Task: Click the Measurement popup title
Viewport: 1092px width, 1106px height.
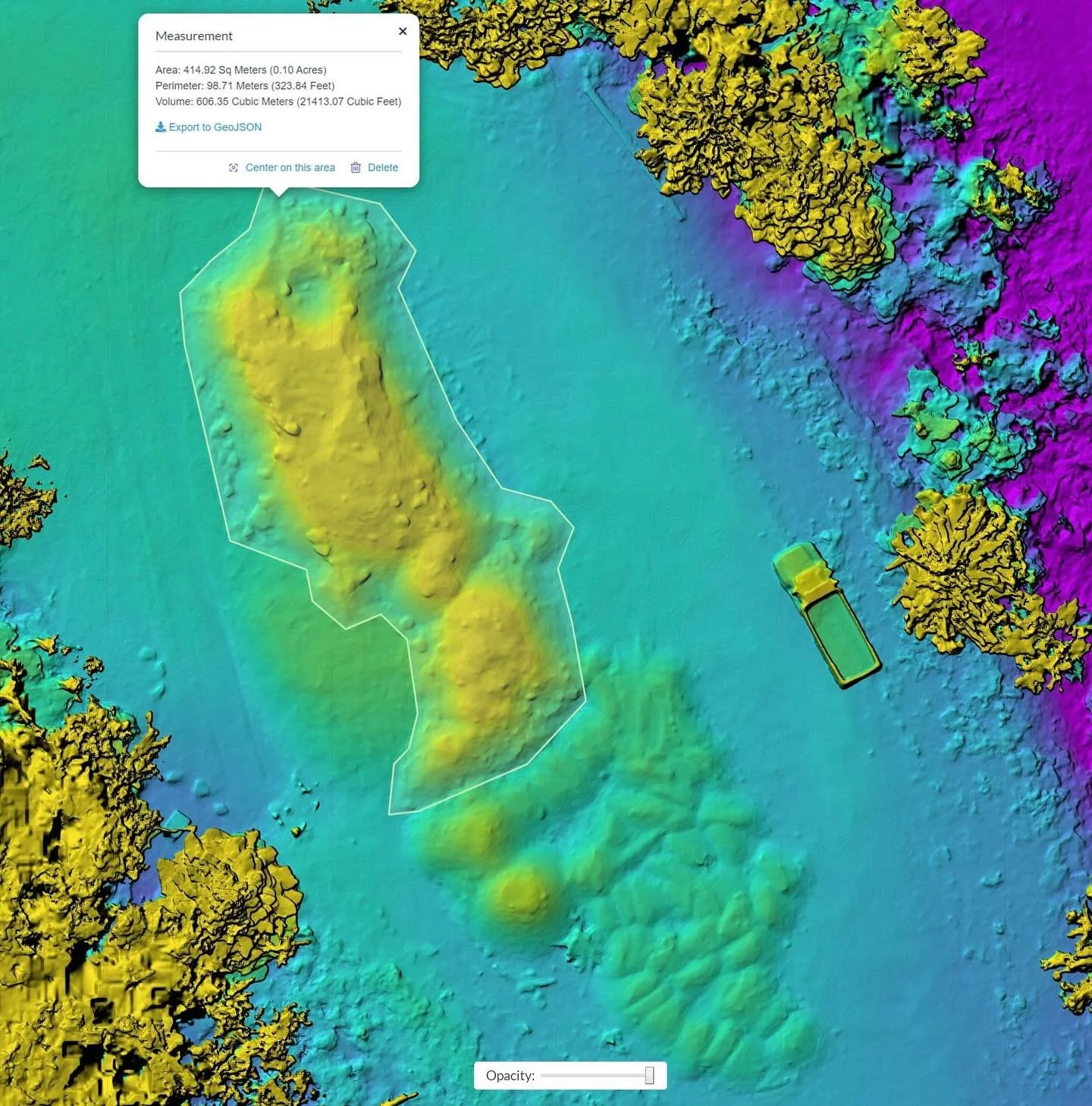Action: tap(194, 36)
